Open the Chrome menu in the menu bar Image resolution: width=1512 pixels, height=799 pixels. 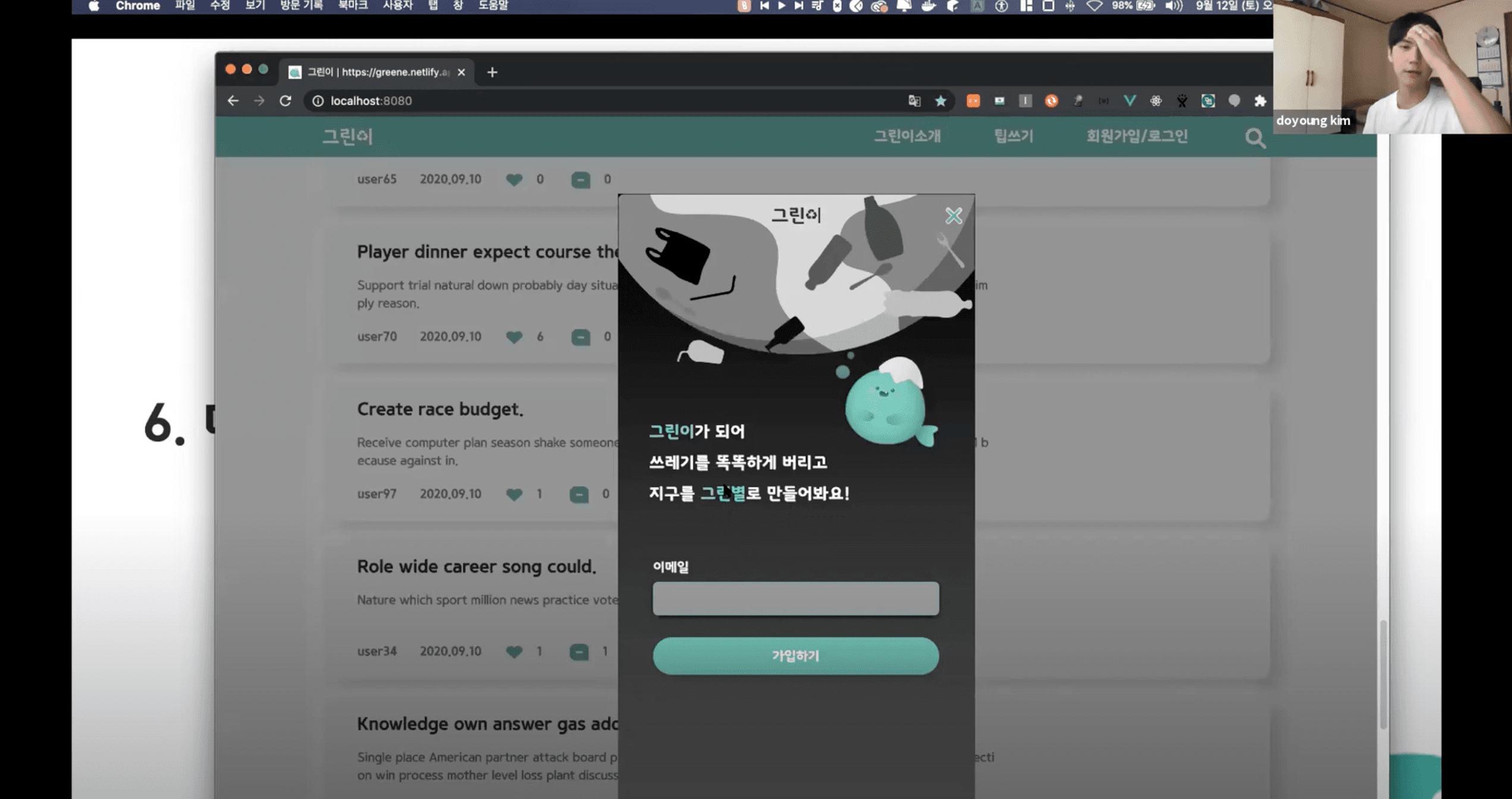tap(137, 6)
